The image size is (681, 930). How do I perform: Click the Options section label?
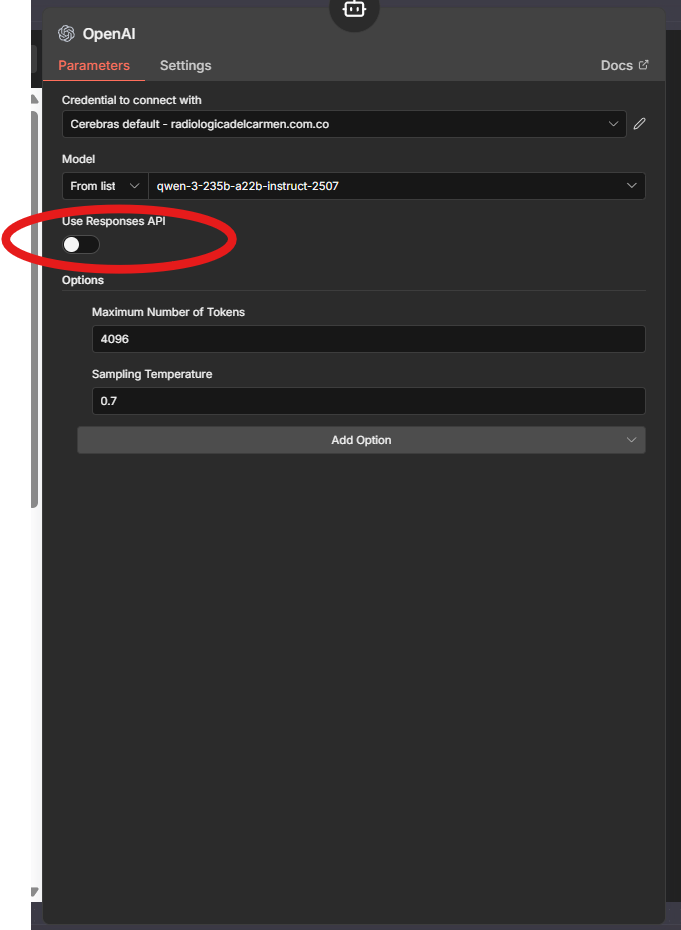pyautogui.click(x=83, y=280)
